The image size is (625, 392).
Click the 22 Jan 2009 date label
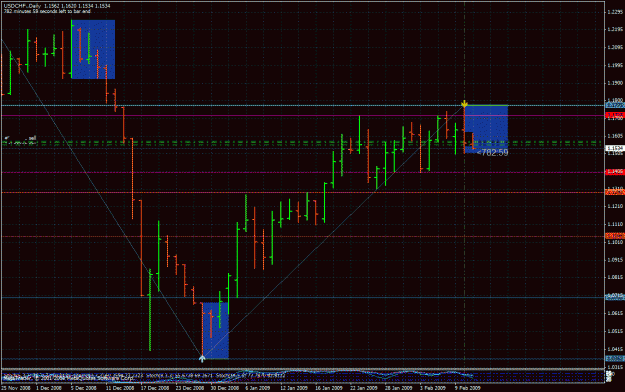[x=364, y=388]
